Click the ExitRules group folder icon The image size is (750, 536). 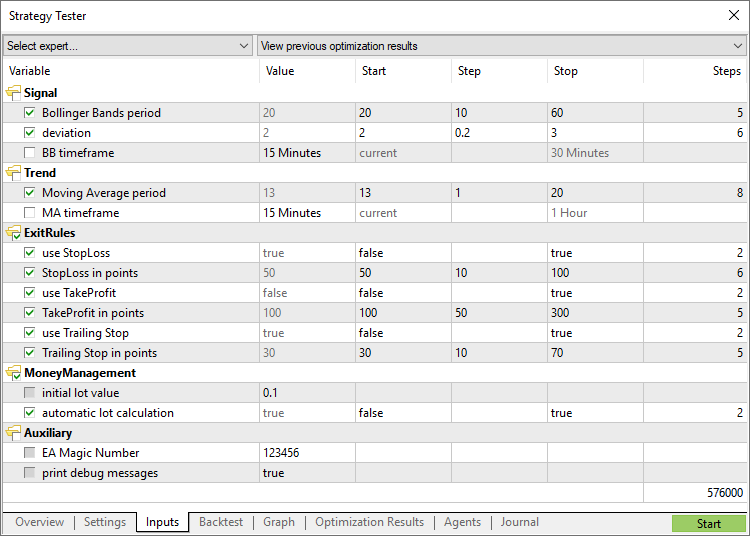click(x=13, y=233)
